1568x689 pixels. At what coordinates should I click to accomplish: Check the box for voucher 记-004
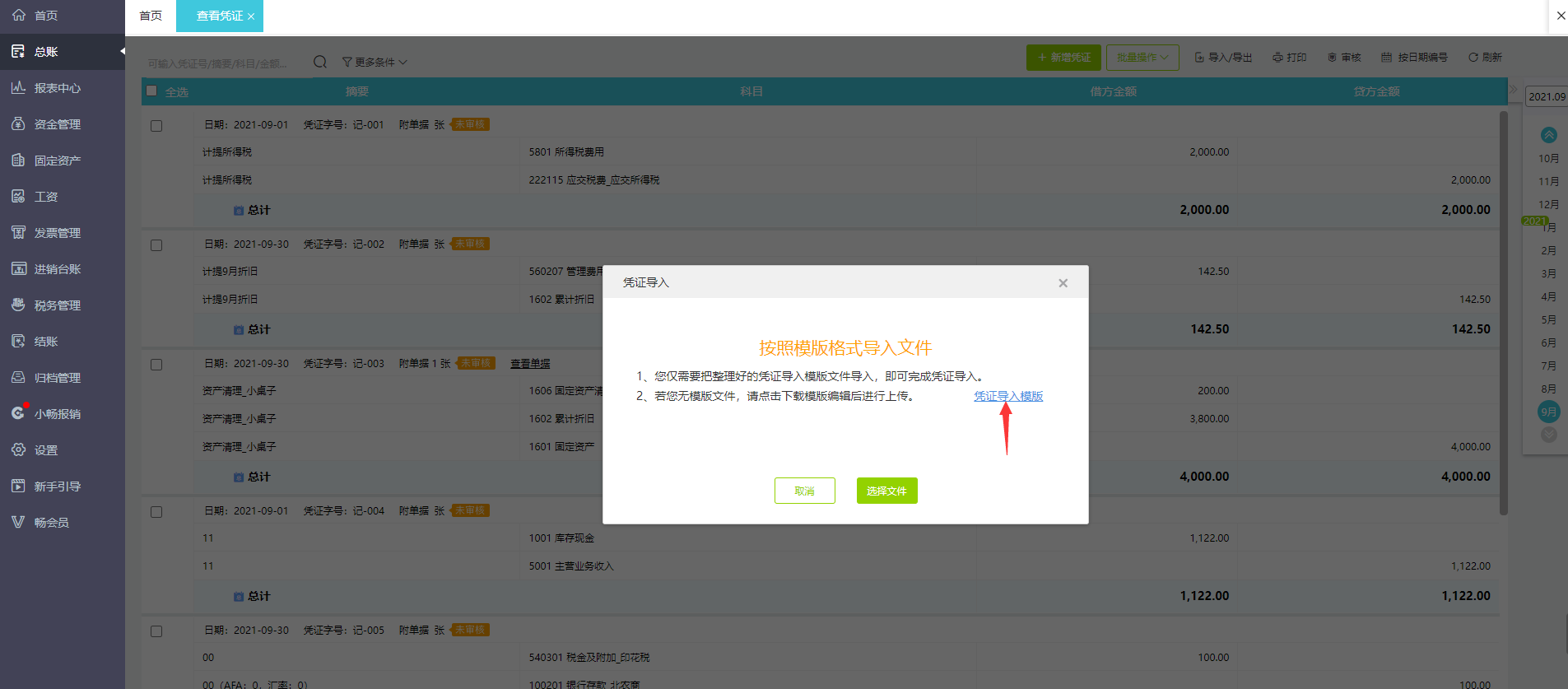click(x=156, y=512)
